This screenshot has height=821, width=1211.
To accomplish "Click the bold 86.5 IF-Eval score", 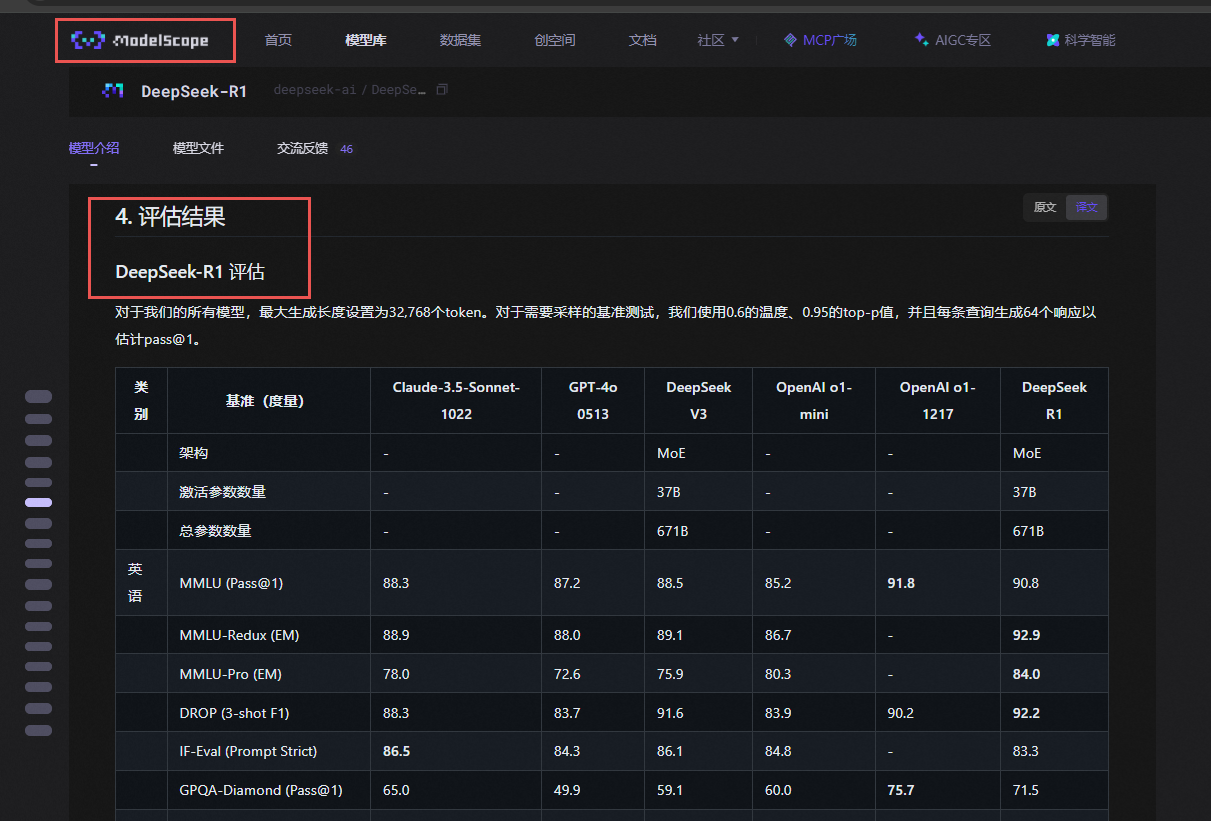I will [397, 751].
